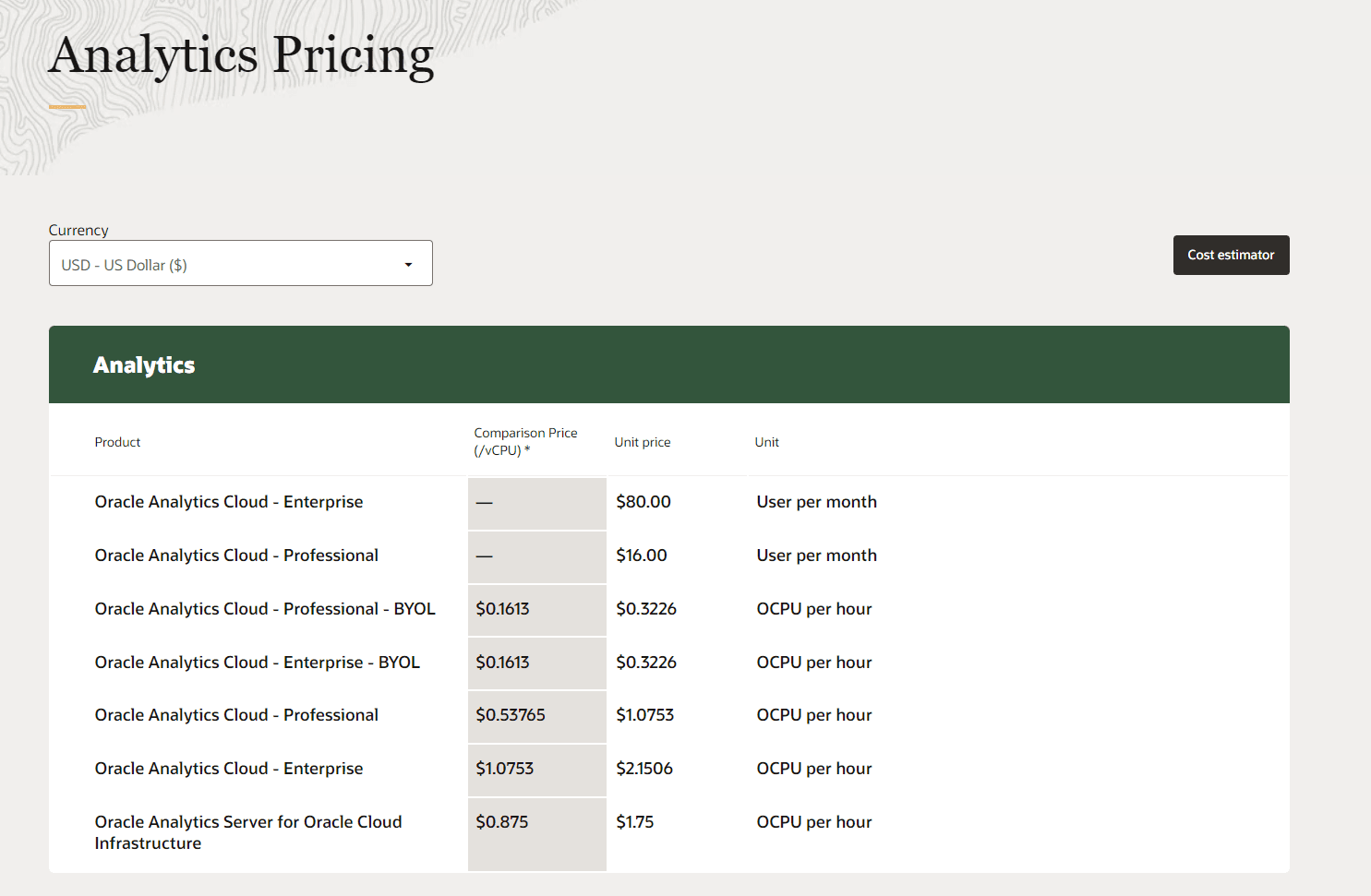
Task: Click User per month in the $16.00 row
Action: [x=816, y=556]
